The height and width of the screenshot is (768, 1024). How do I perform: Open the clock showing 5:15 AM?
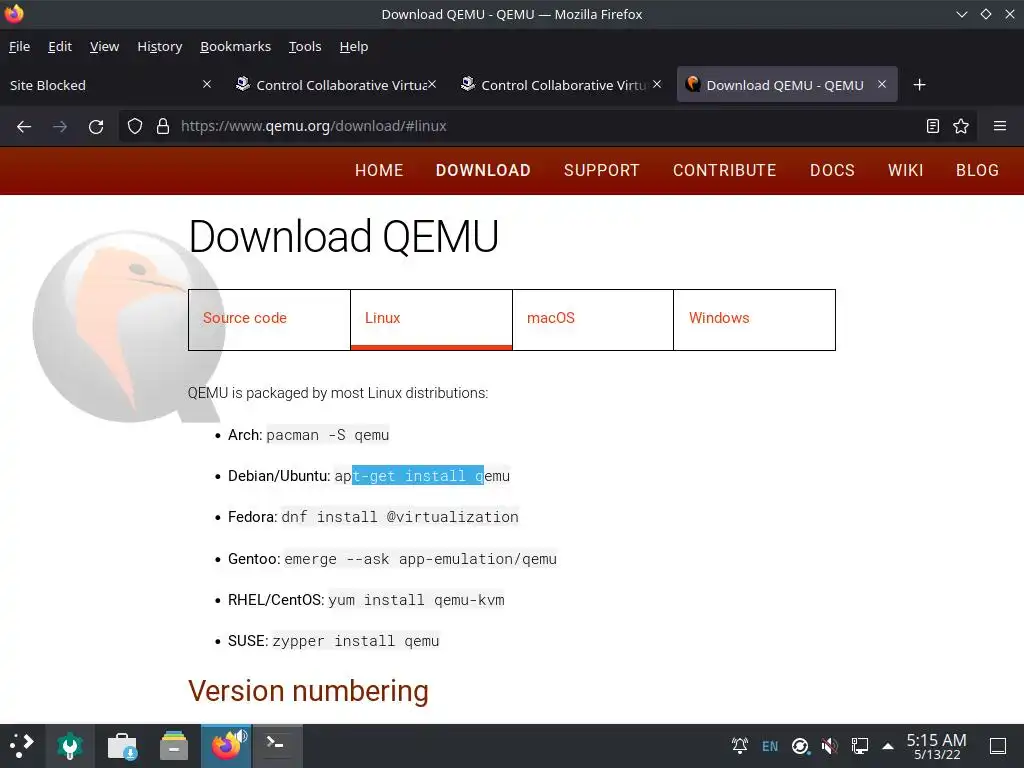coord(936,746)
